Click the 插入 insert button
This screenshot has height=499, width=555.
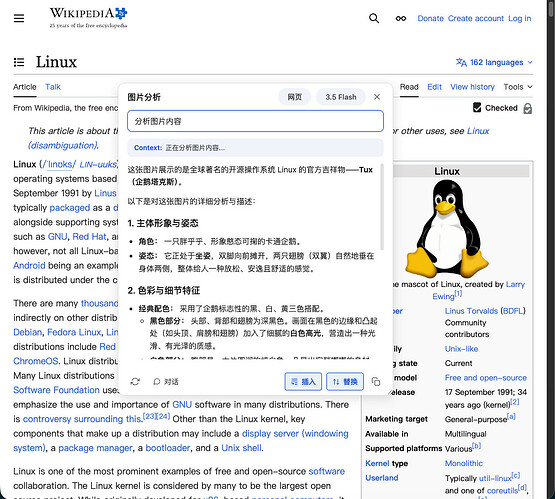[x=303, y=382]
